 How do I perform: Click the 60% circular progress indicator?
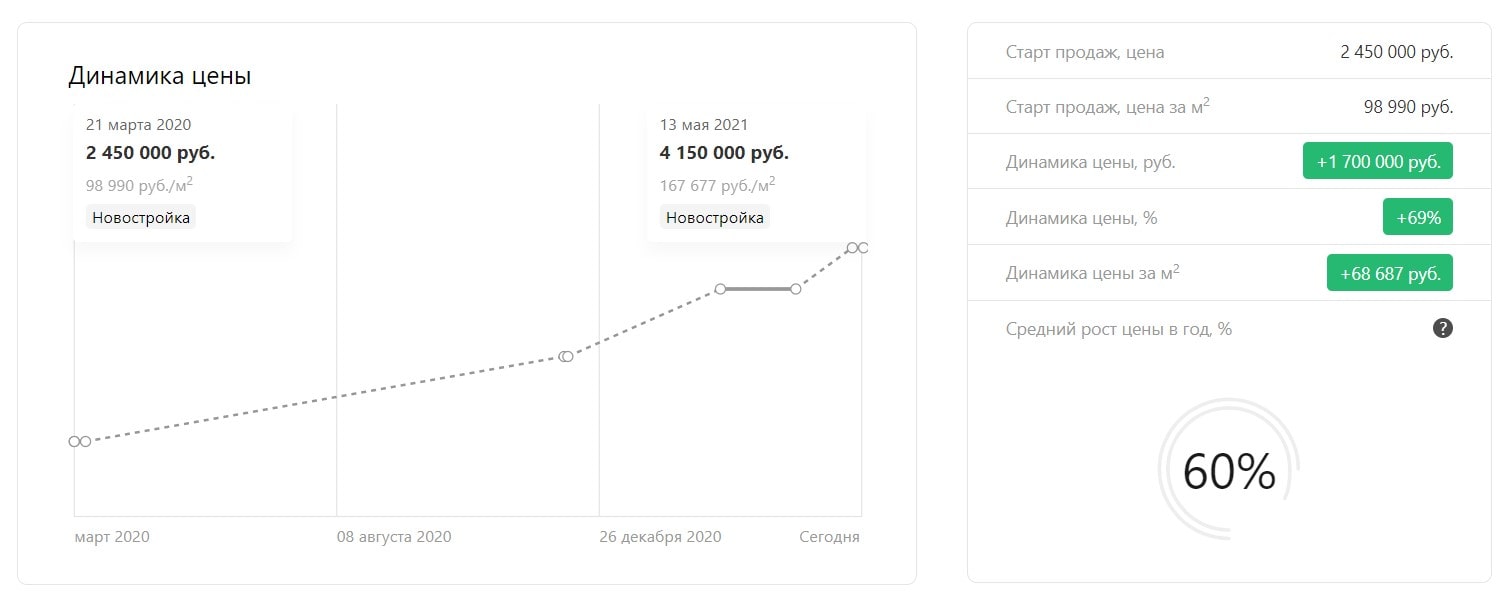(1229, 470)
